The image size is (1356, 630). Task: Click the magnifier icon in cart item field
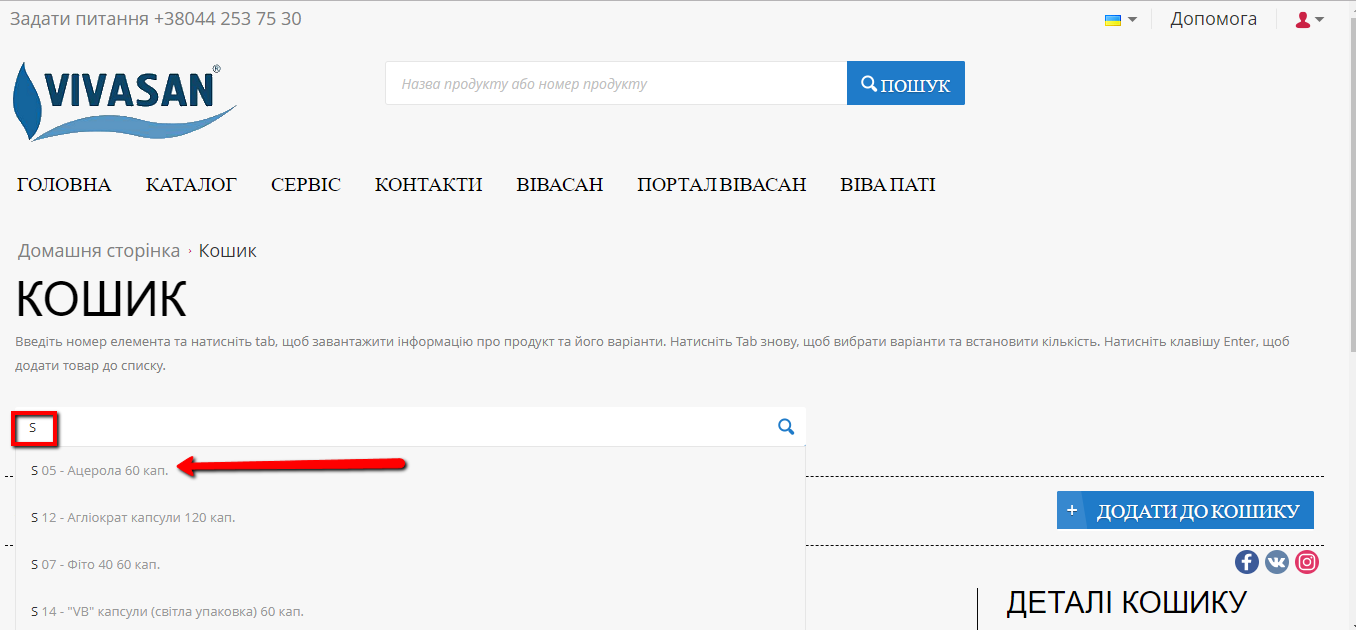tap(786, 427)
